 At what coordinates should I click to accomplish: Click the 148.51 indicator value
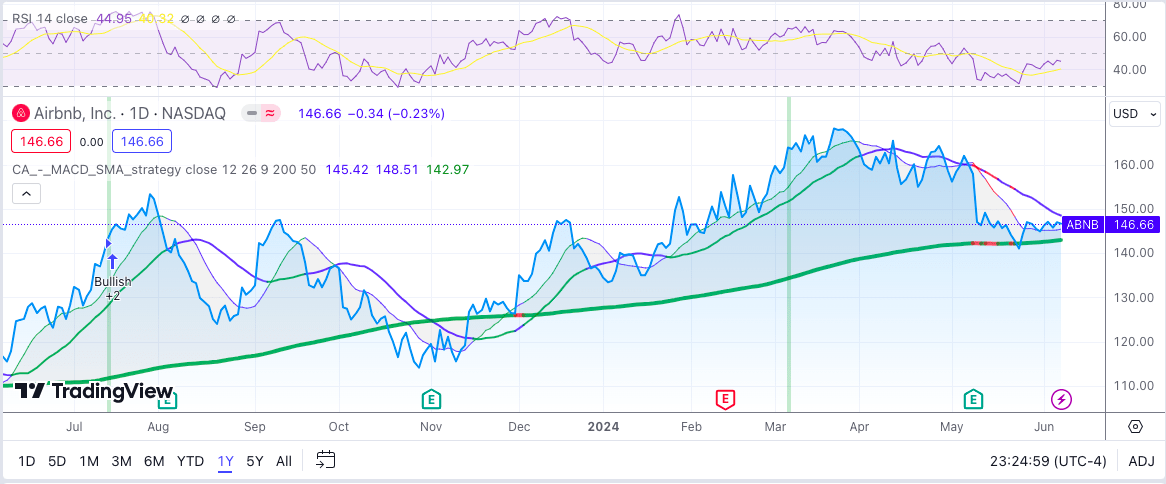click(x=397, y=169)
